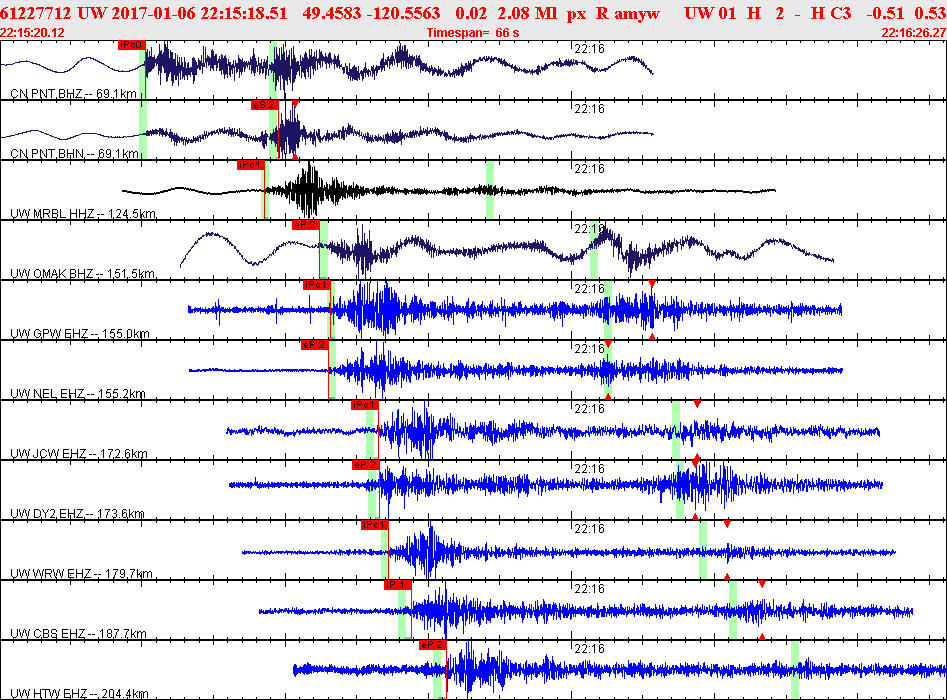Select the CN PNT BHZ 69.1km trace label
The width and height of the screenshot is (947, 700).
(x=73, y=94)
